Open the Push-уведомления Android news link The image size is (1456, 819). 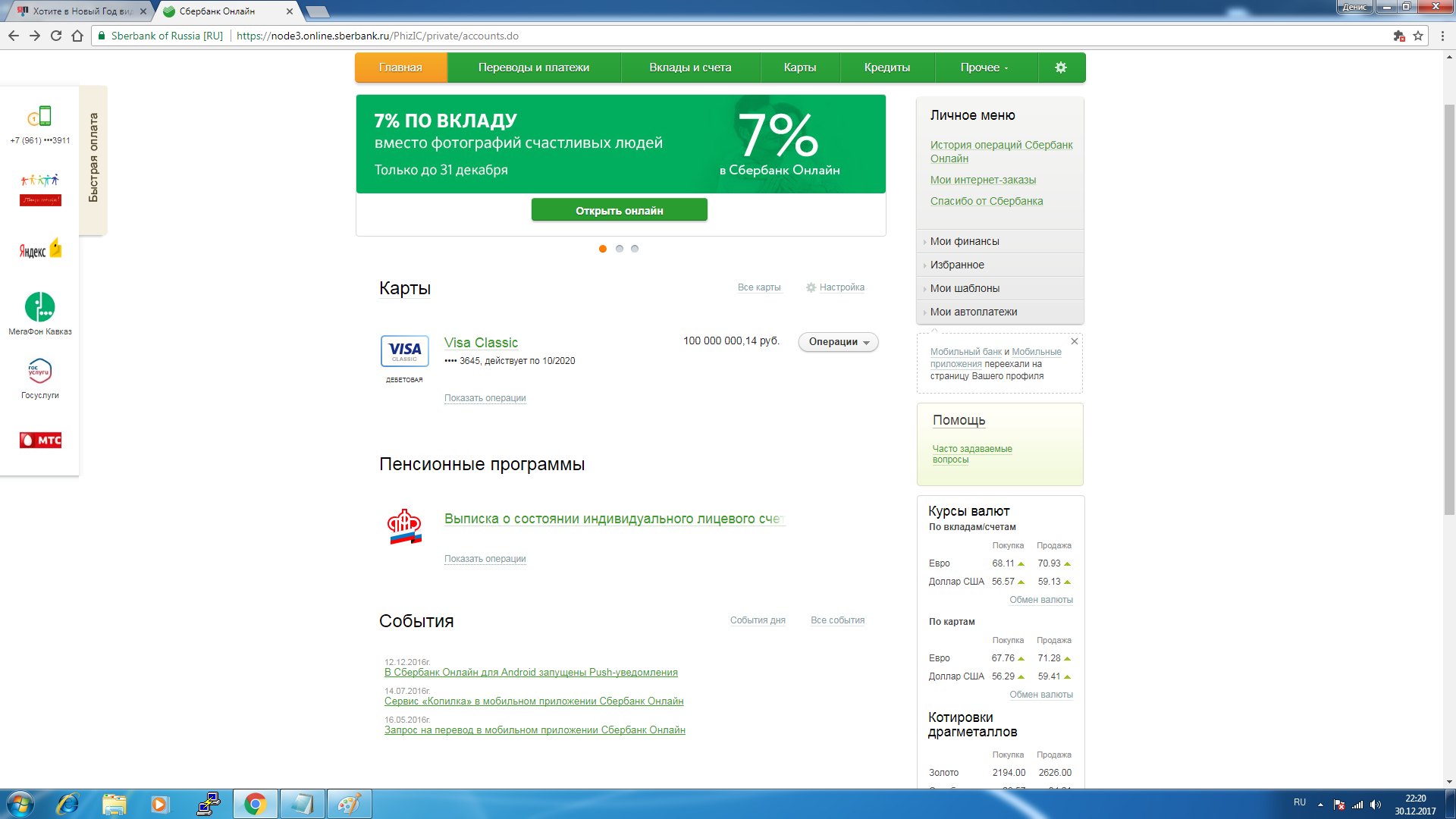point(531,673)
